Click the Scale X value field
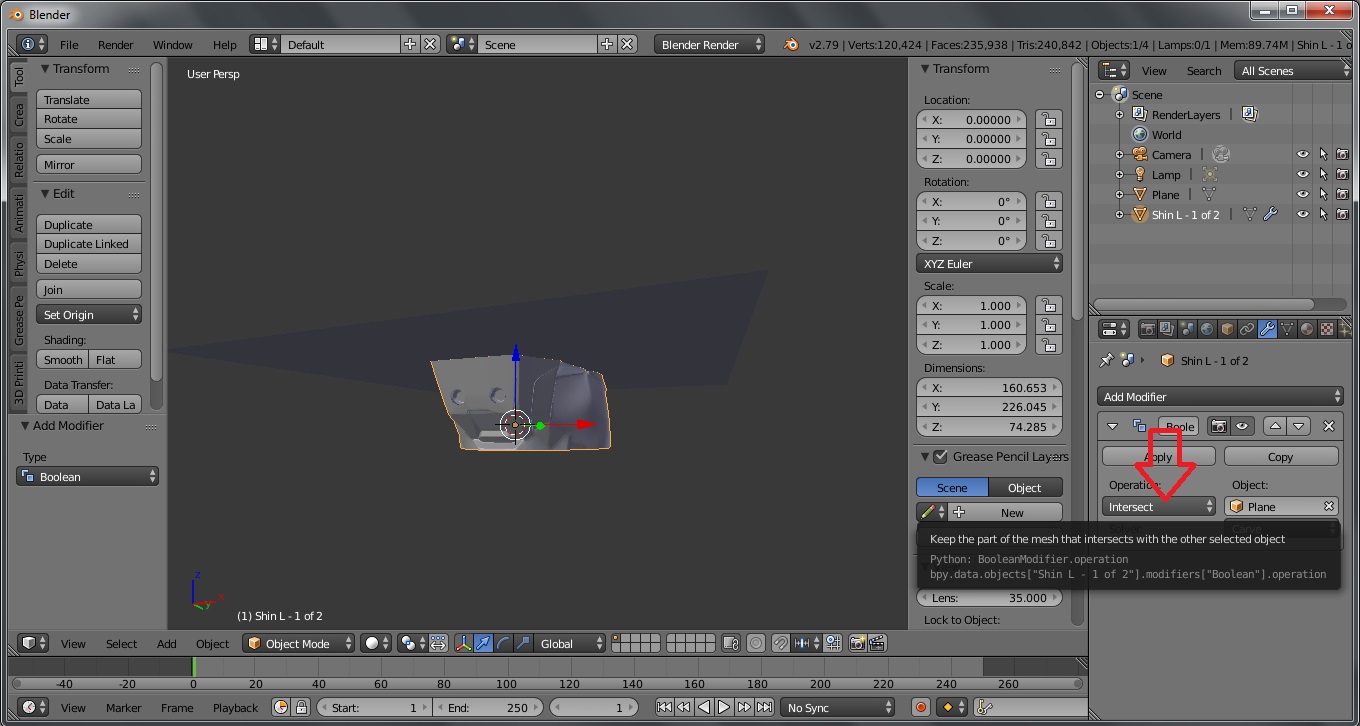This screenshot has height=726, width=1360. point(971,306)
